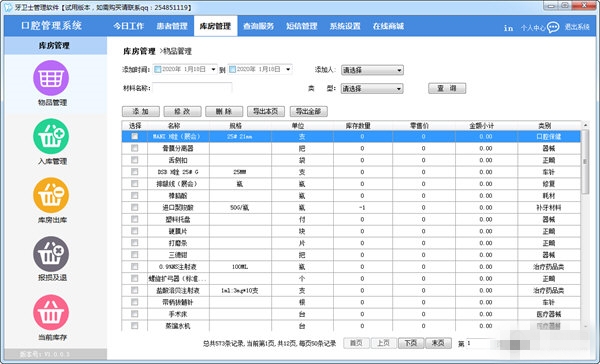Click 名称 column header
Screen dimensions: 600x364
coord(174,126)
